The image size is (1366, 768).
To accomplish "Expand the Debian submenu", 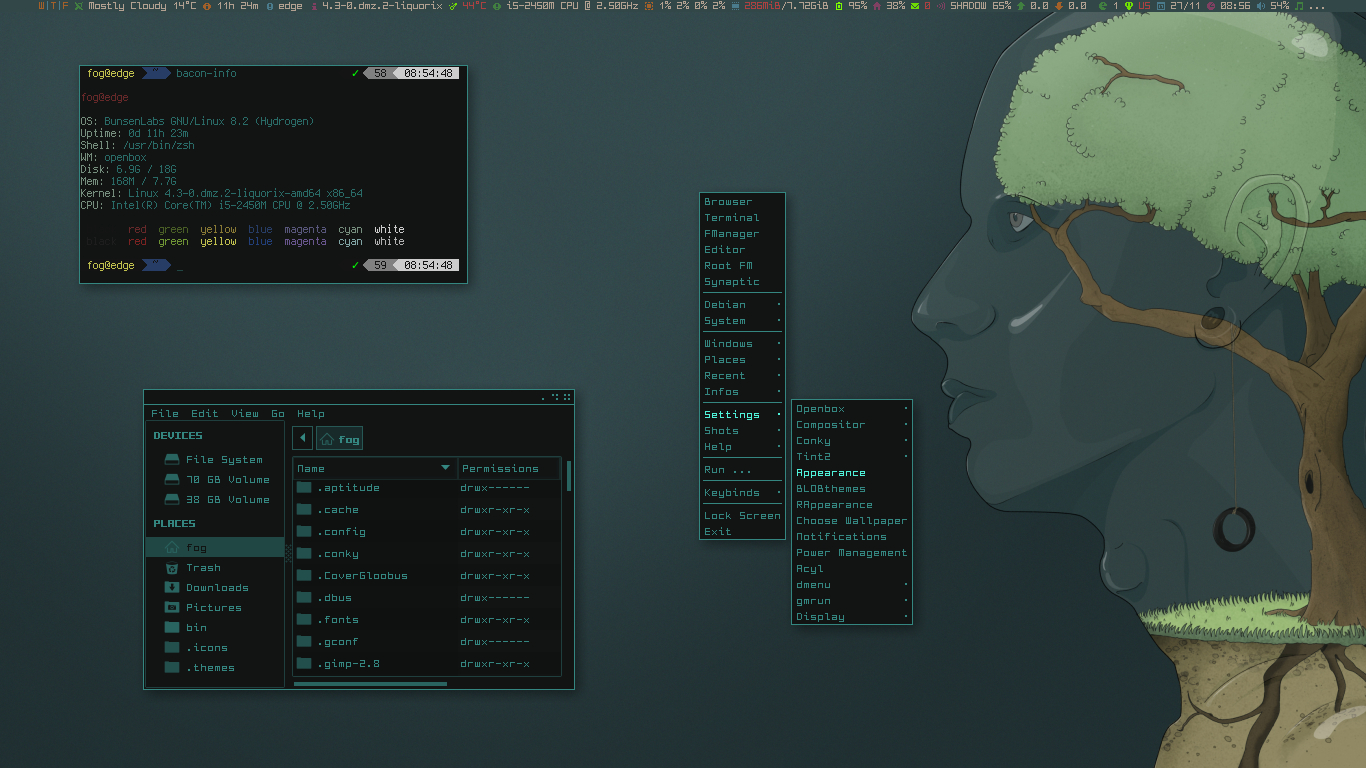I will pos(742,305).
